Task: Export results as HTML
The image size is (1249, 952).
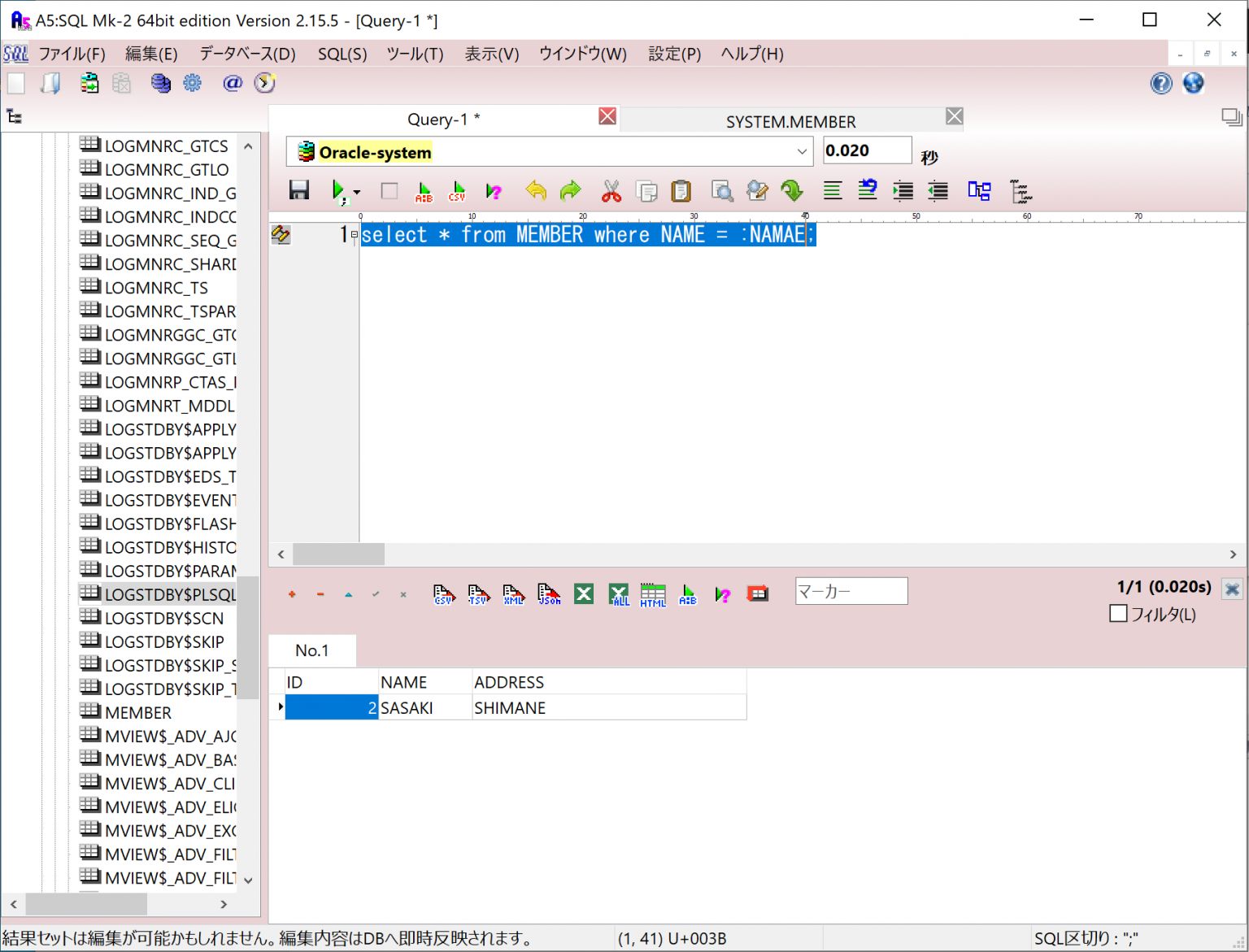Action: [652, 594]
